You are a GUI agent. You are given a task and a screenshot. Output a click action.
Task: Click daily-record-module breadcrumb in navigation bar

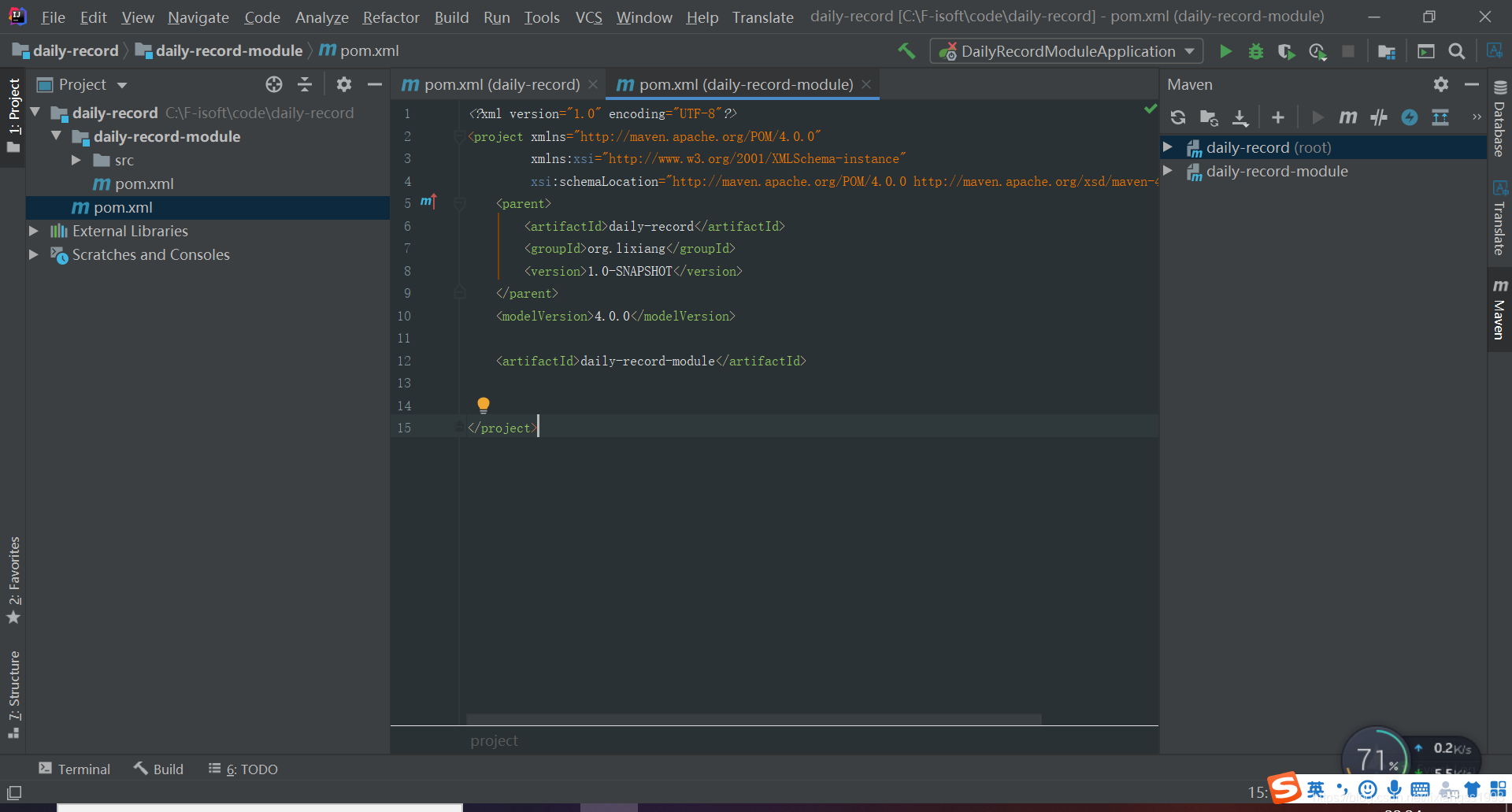pyautogui.click(x=219, y=50)
